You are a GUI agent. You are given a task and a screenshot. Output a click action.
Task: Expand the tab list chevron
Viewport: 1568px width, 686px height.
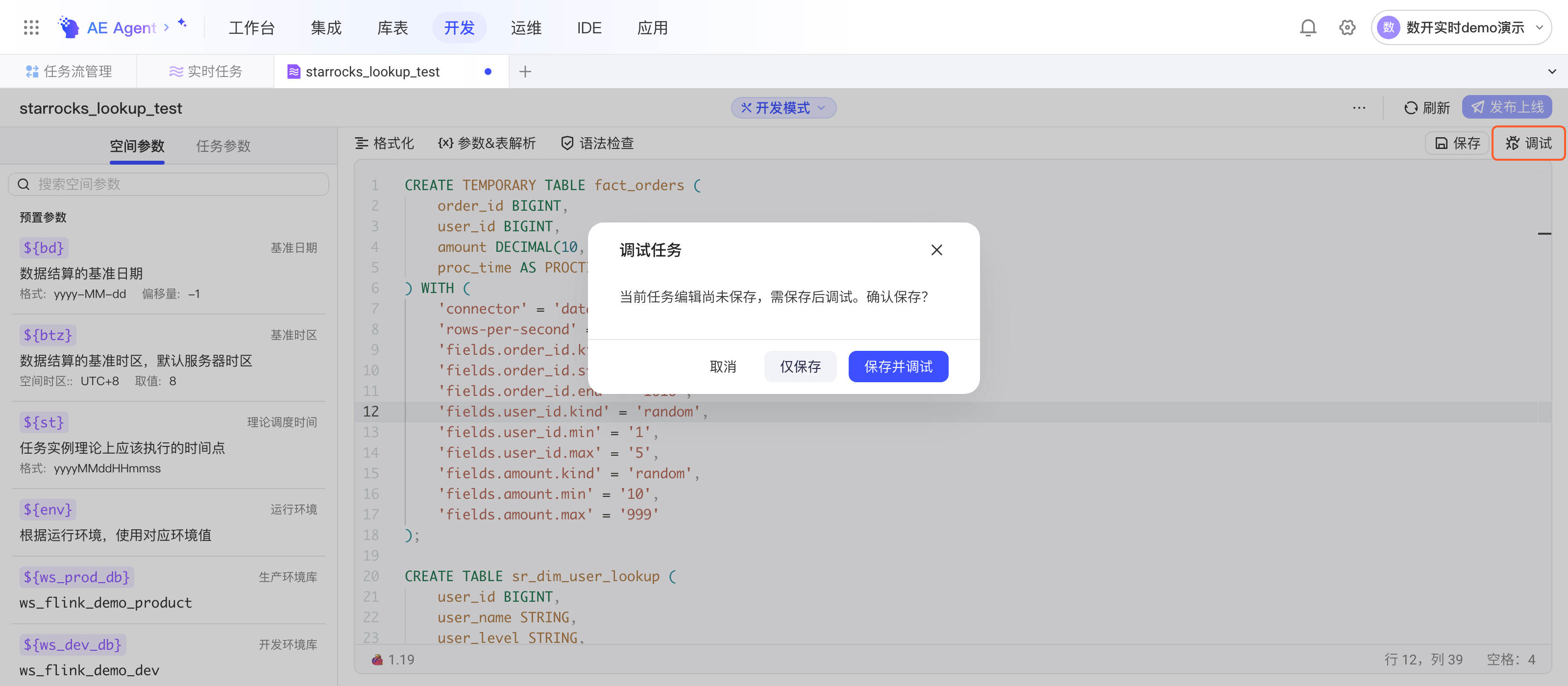[x=1551, y=72]
